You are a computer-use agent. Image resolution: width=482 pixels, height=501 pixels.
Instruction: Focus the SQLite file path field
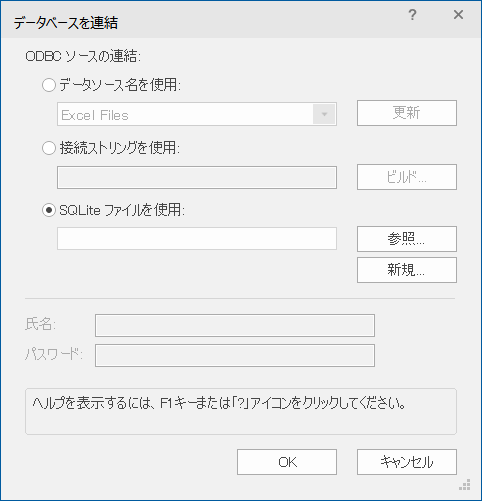tap(197, 239)
